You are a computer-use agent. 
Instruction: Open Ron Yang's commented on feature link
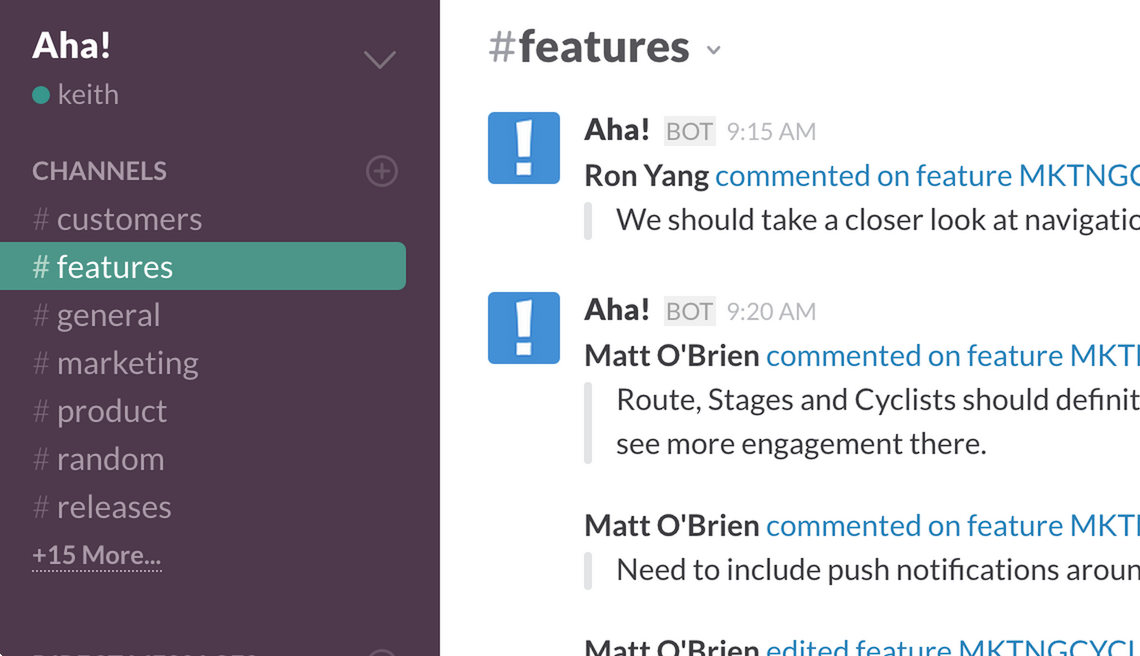tap(927, 176)
